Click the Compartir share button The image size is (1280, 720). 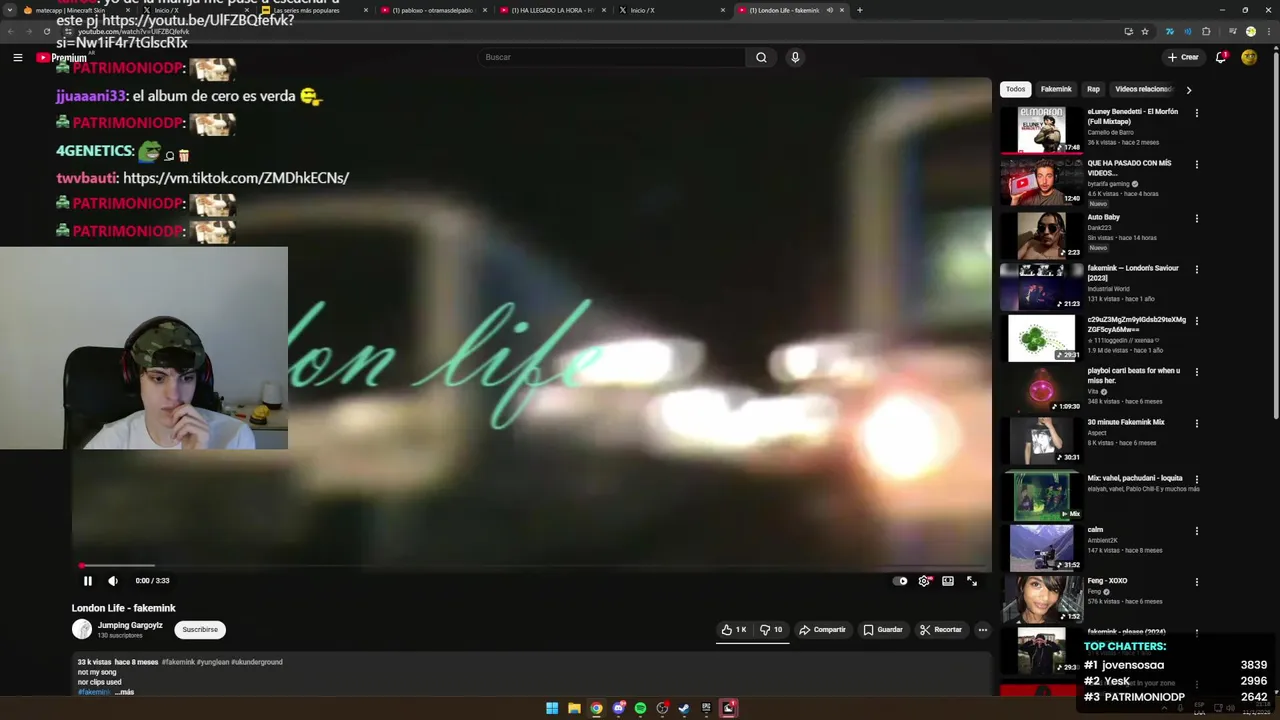click(x=822, y=630)
